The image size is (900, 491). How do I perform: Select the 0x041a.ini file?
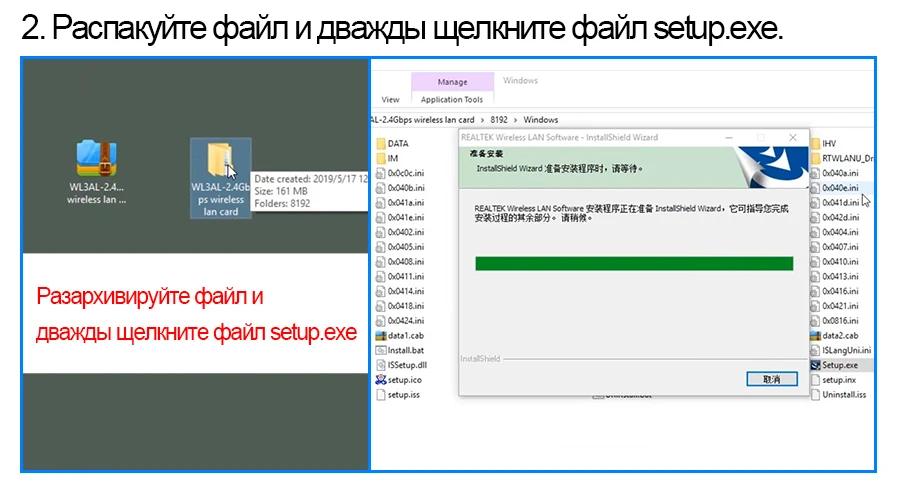[400, 203]
